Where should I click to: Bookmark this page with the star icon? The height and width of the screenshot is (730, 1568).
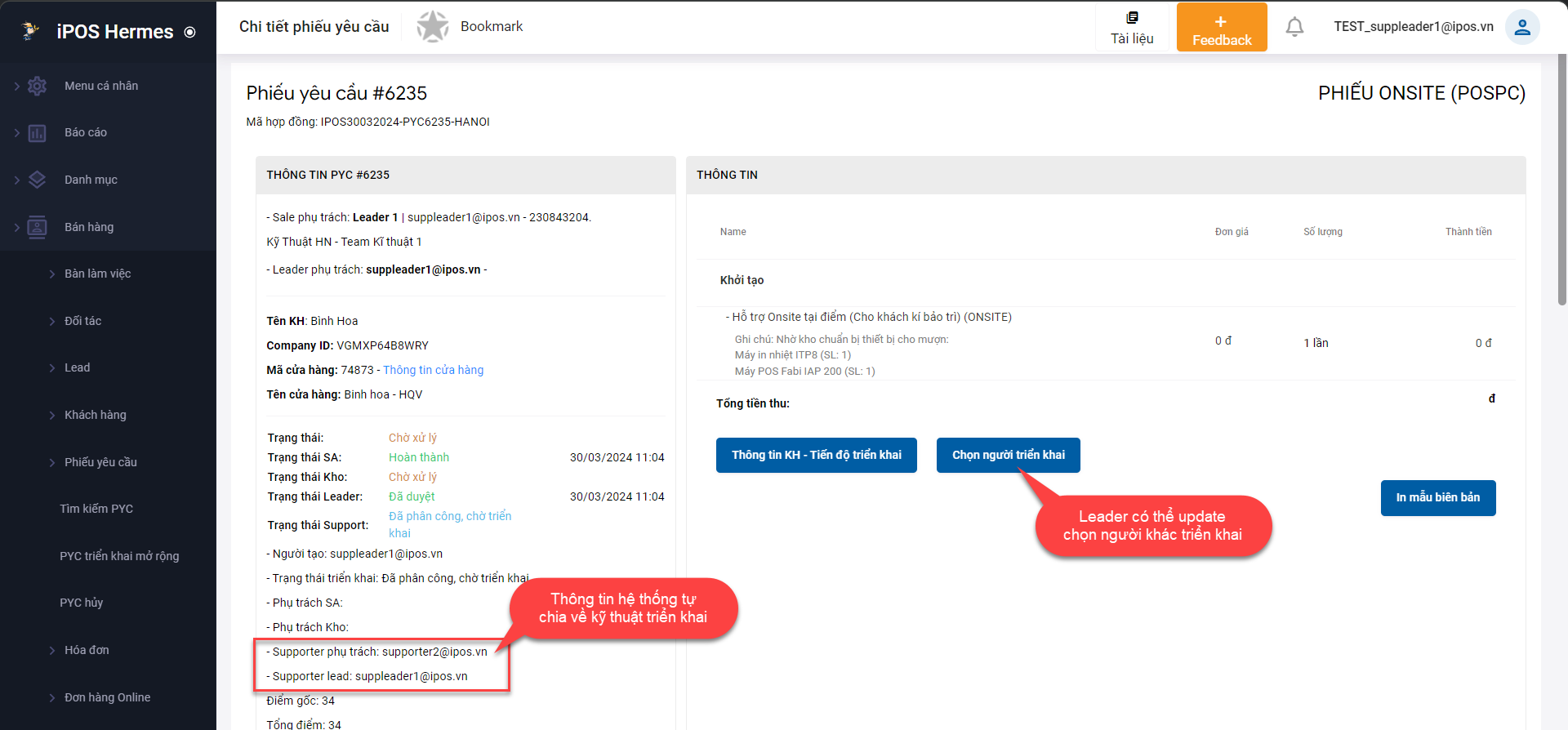(x=433, y=27)
